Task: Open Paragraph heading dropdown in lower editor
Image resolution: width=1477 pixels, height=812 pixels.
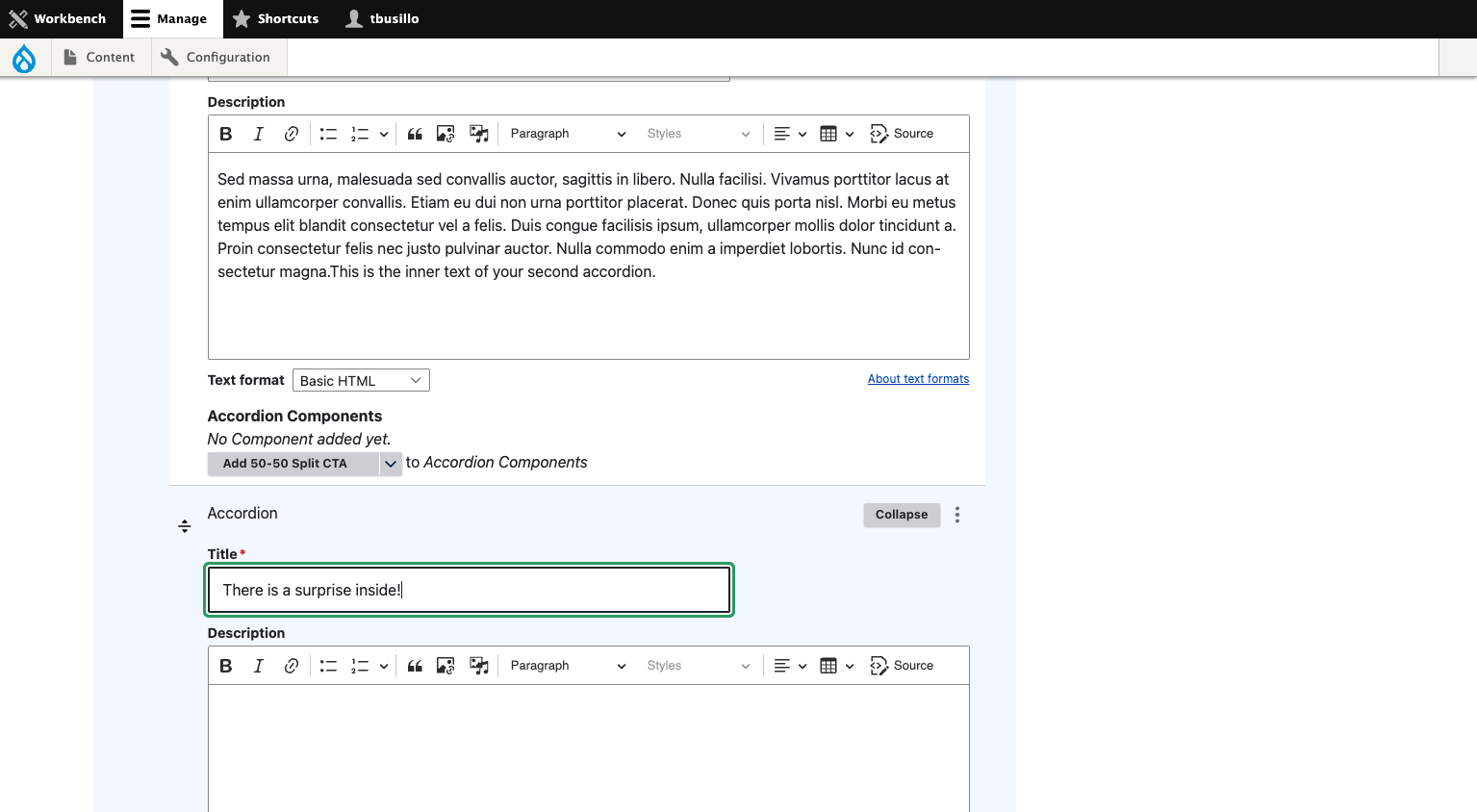Action: click(568, 666)
